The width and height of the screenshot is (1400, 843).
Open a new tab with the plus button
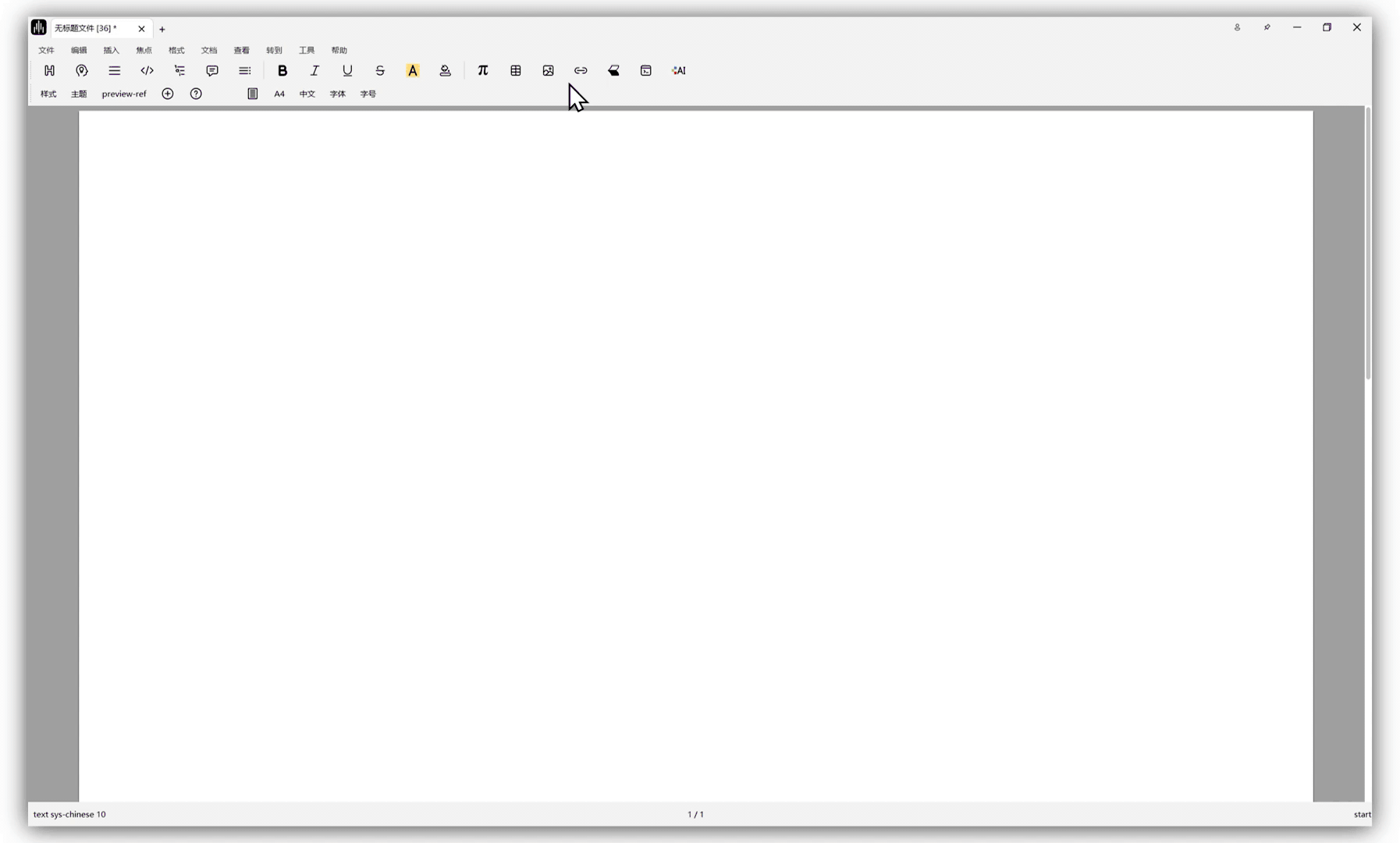162,29
